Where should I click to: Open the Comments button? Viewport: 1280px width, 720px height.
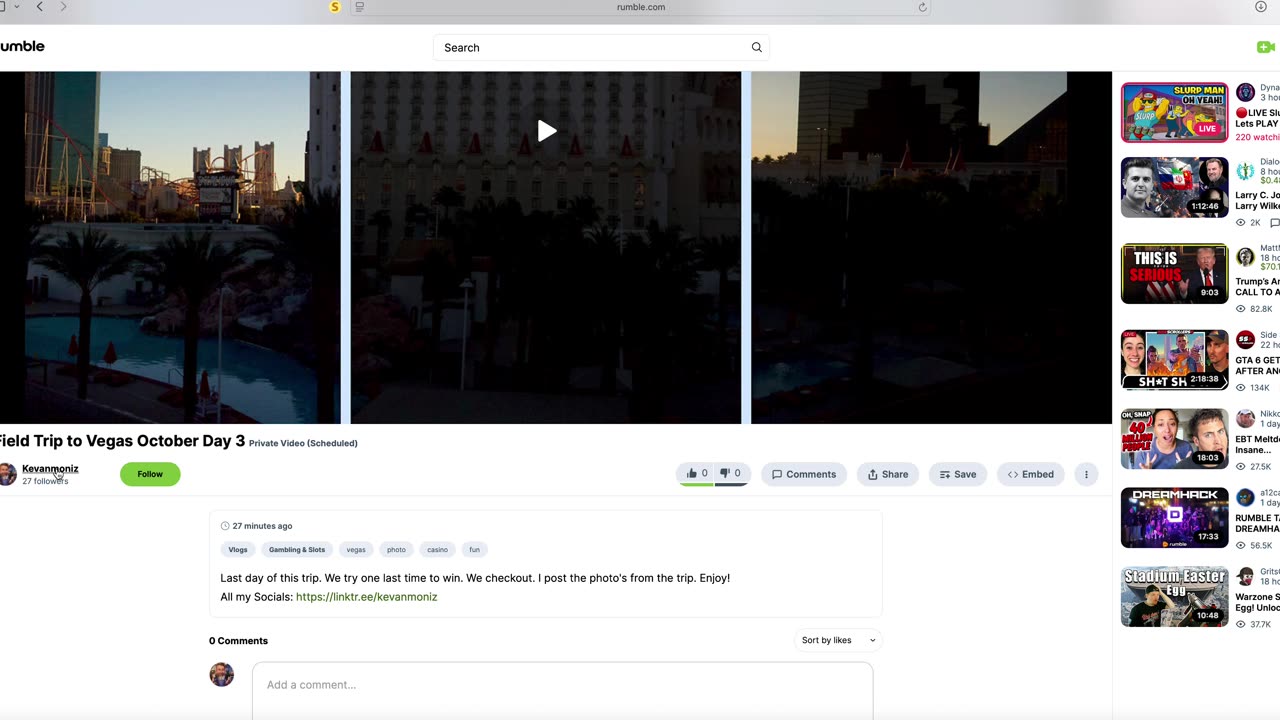804,474
